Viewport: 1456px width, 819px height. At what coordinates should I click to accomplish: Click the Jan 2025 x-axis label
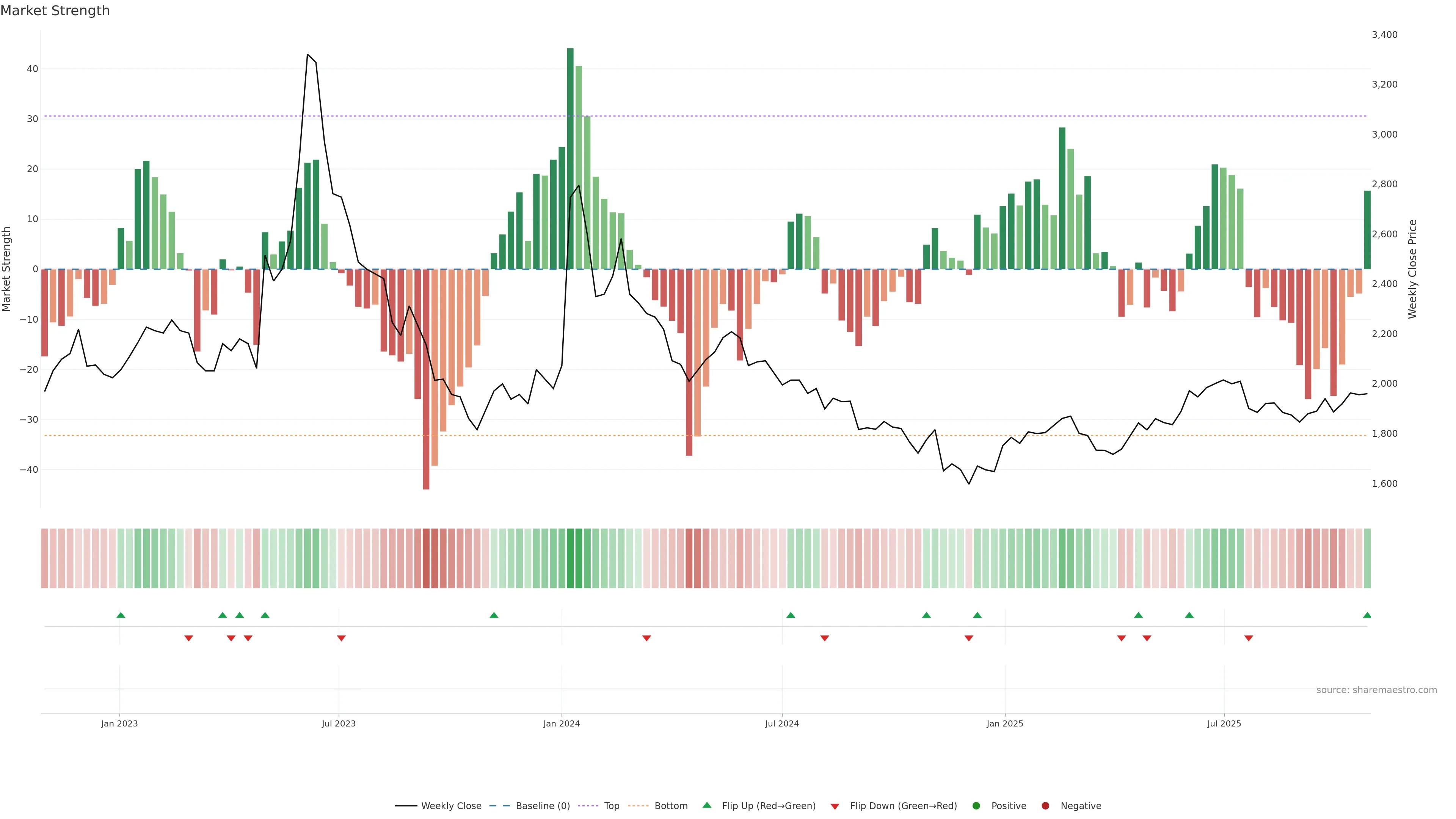(x=1004, y=723)
